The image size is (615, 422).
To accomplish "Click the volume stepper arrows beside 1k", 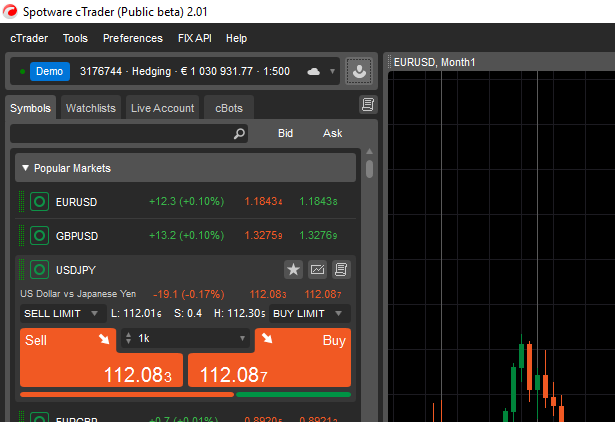I will pos(128,338).
